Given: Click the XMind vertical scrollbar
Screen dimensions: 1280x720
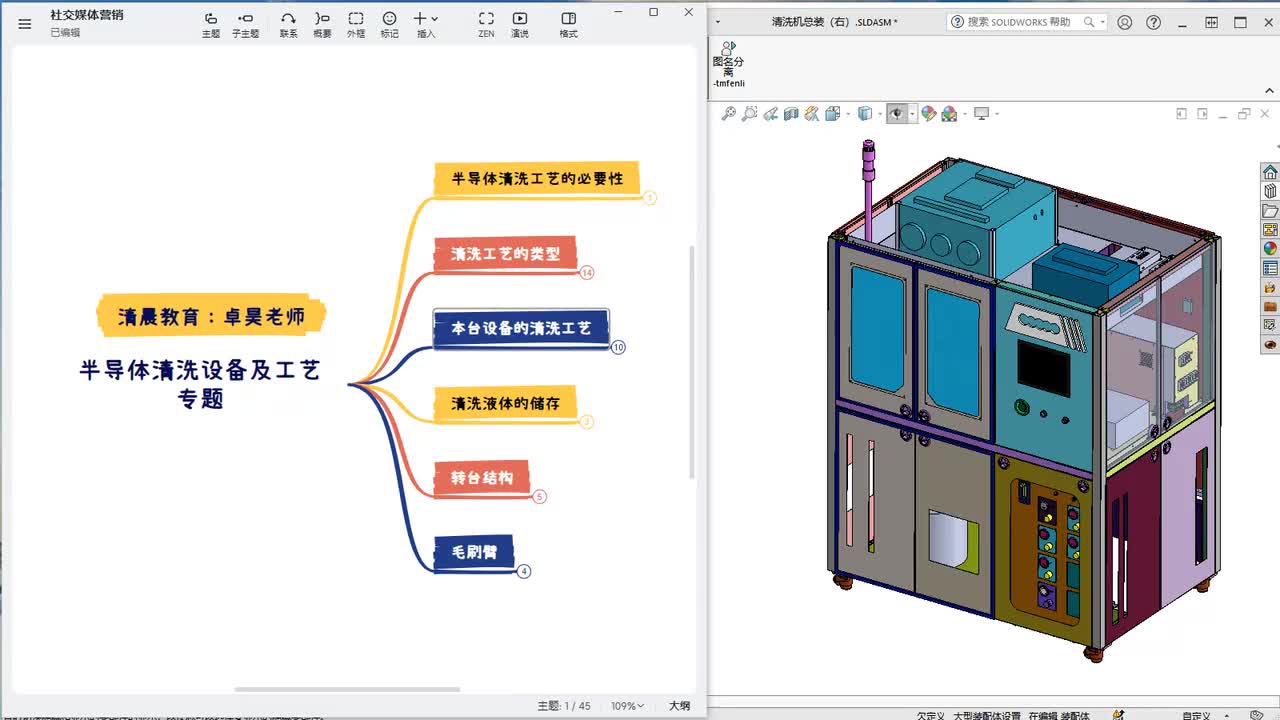Looking at the screenshot, I should (691, 360).
